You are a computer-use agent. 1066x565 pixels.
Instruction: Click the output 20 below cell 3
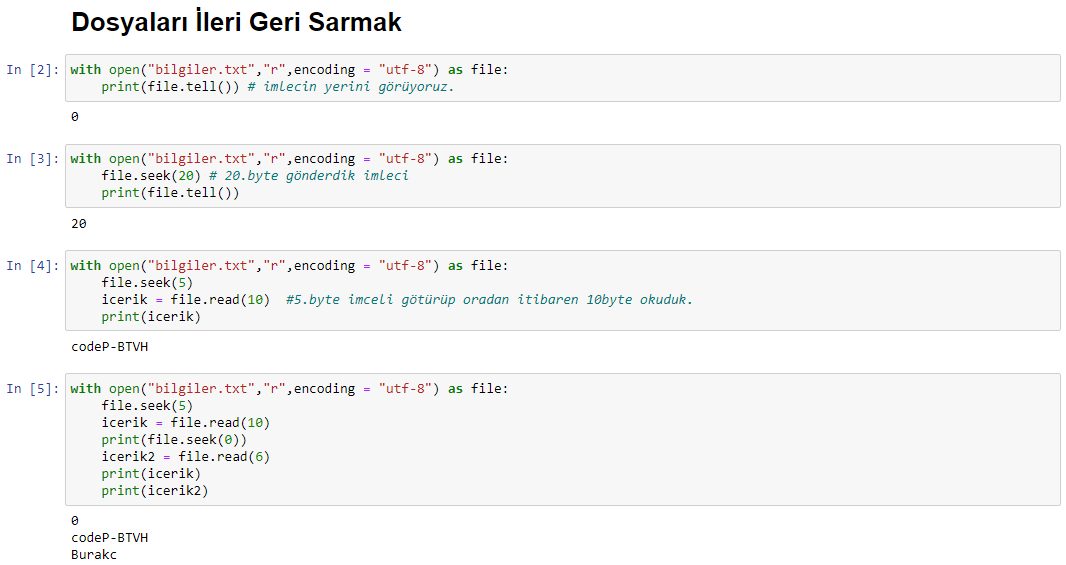[x=79, y=224]
